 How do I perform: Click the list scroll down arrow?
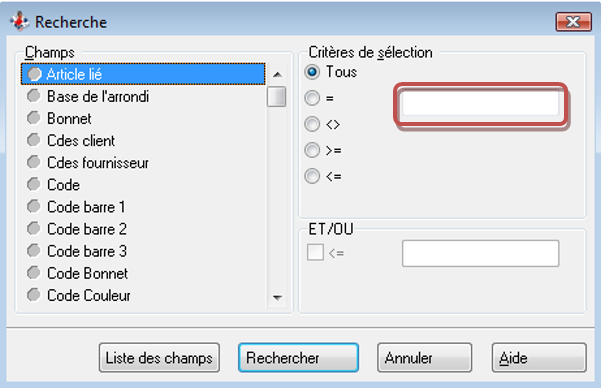[278, 297]
